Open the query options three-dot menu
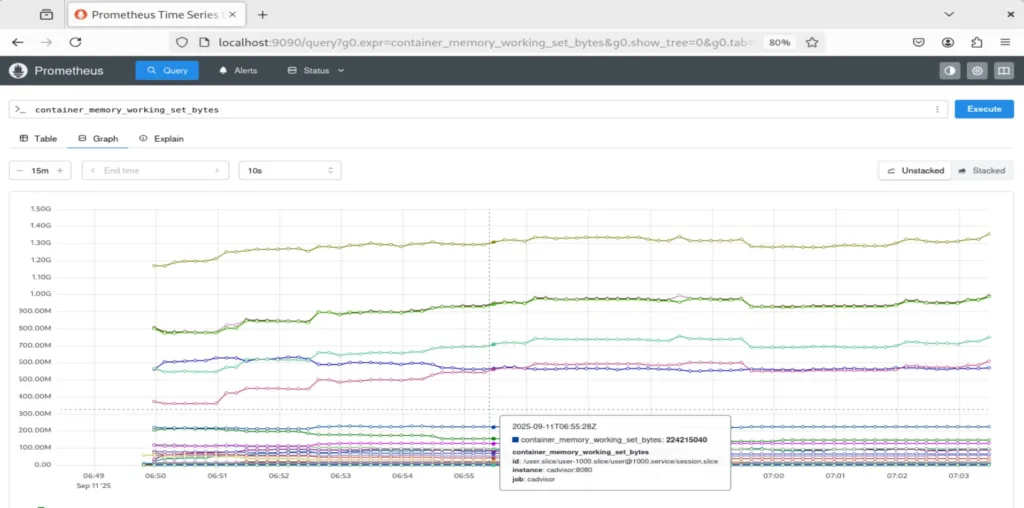The width and height of the screenshot is (1024, 508). click(x=937, y=109)
